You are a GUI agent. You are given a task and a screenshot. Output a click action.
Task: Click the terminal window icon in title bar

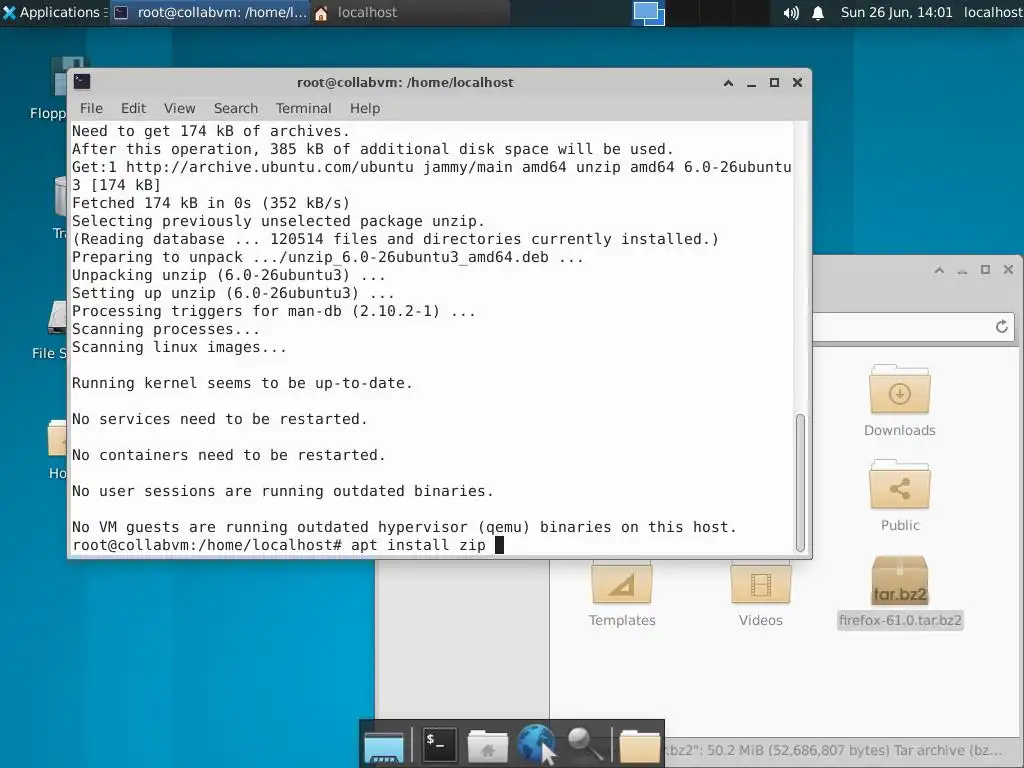point(82,82)
